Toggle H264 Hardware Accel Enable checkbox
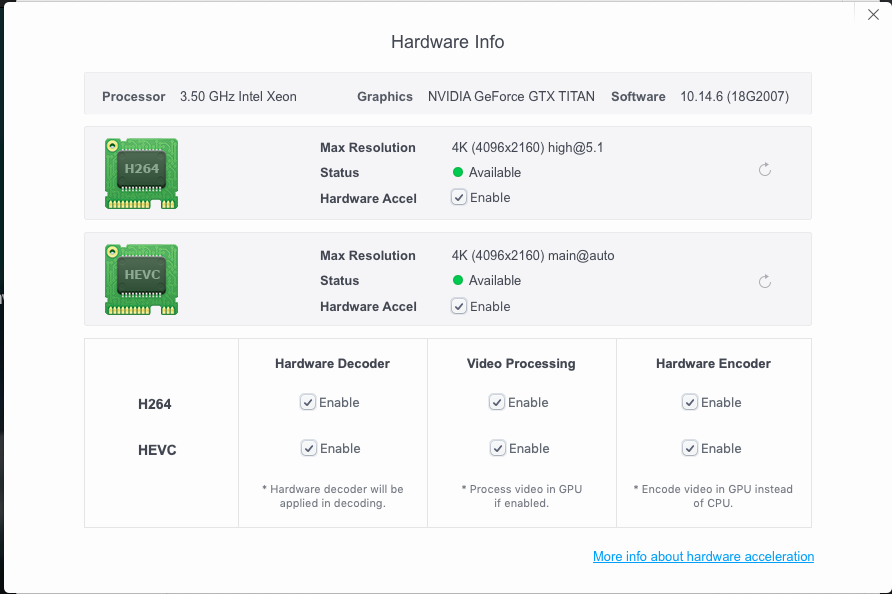 coord(459,198)
